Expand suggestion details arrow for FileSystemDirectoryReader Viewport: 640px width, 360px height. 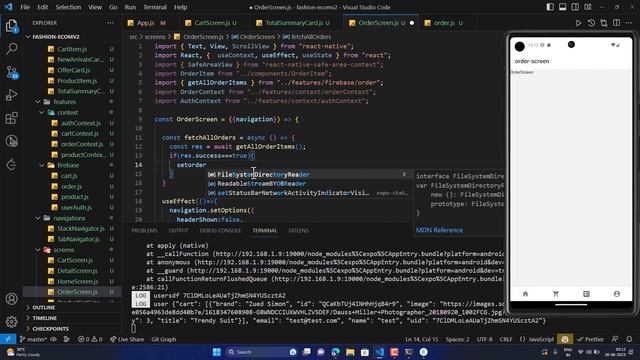point(404,174)
